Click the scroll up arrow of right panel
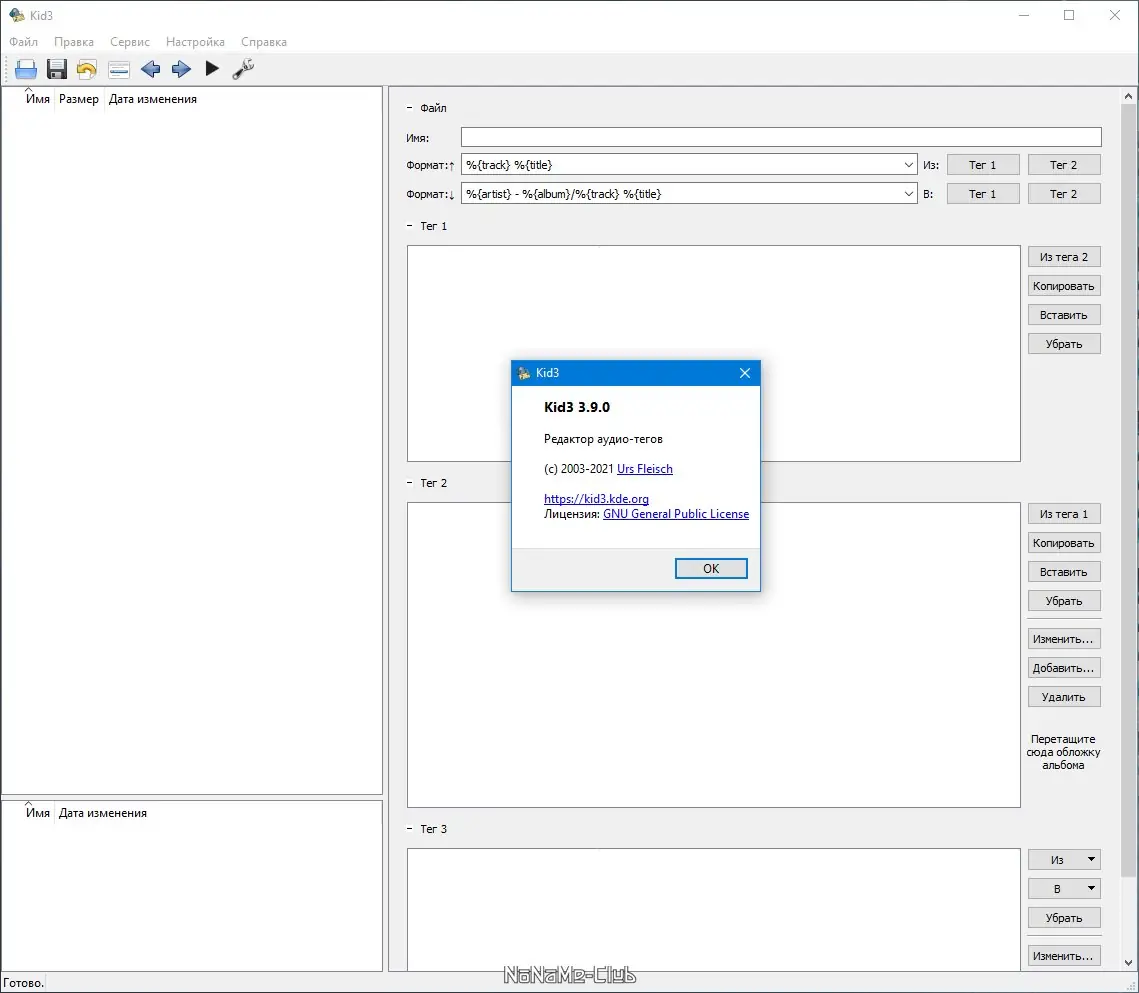This screenshot has width=1139, height=993. point(1128,96)
